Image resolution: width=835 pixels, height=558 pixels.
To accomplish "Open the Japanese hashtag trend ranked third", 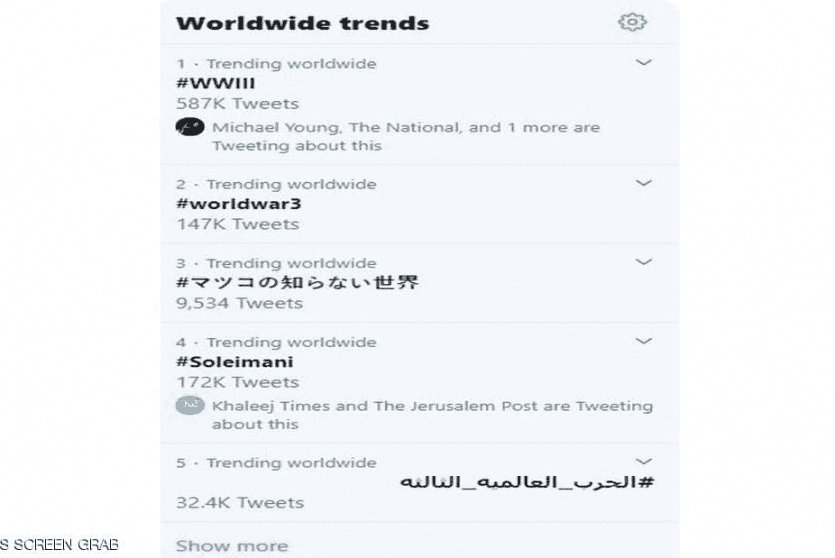I will (297, 283).
